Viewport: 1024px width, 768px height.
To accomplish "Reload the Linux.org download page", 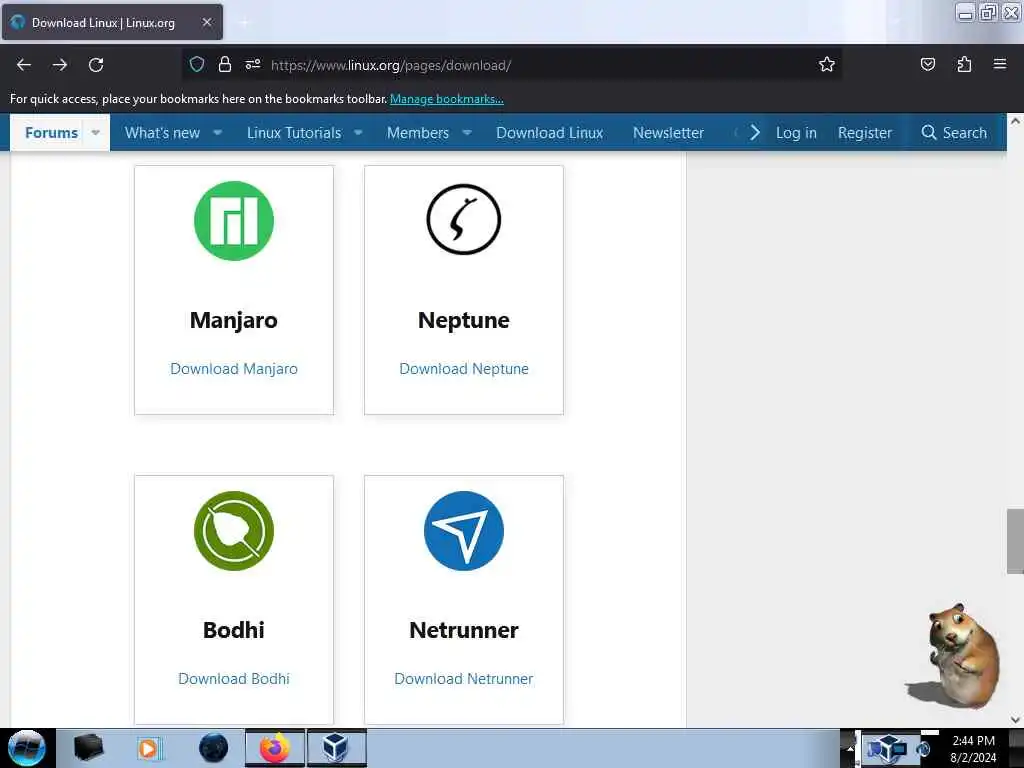I will 96,65.
